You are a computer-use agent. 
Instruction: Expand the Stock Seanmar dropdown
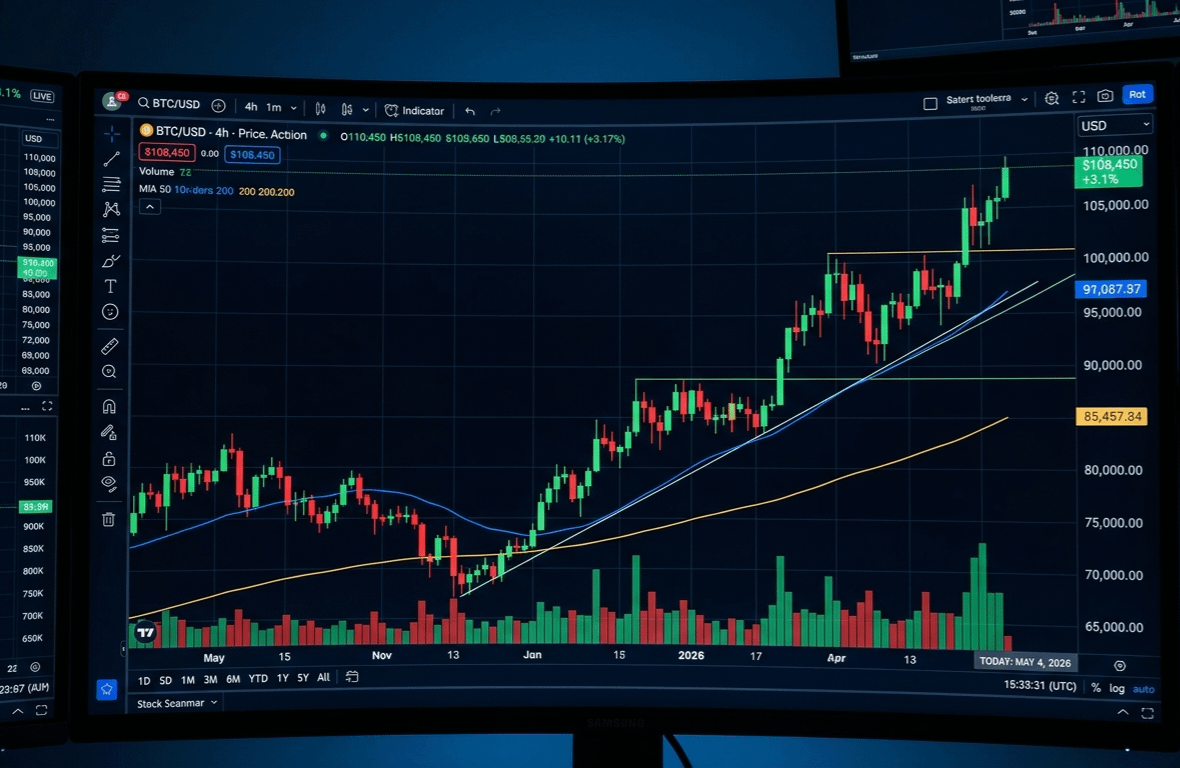(x=177, y=703)
